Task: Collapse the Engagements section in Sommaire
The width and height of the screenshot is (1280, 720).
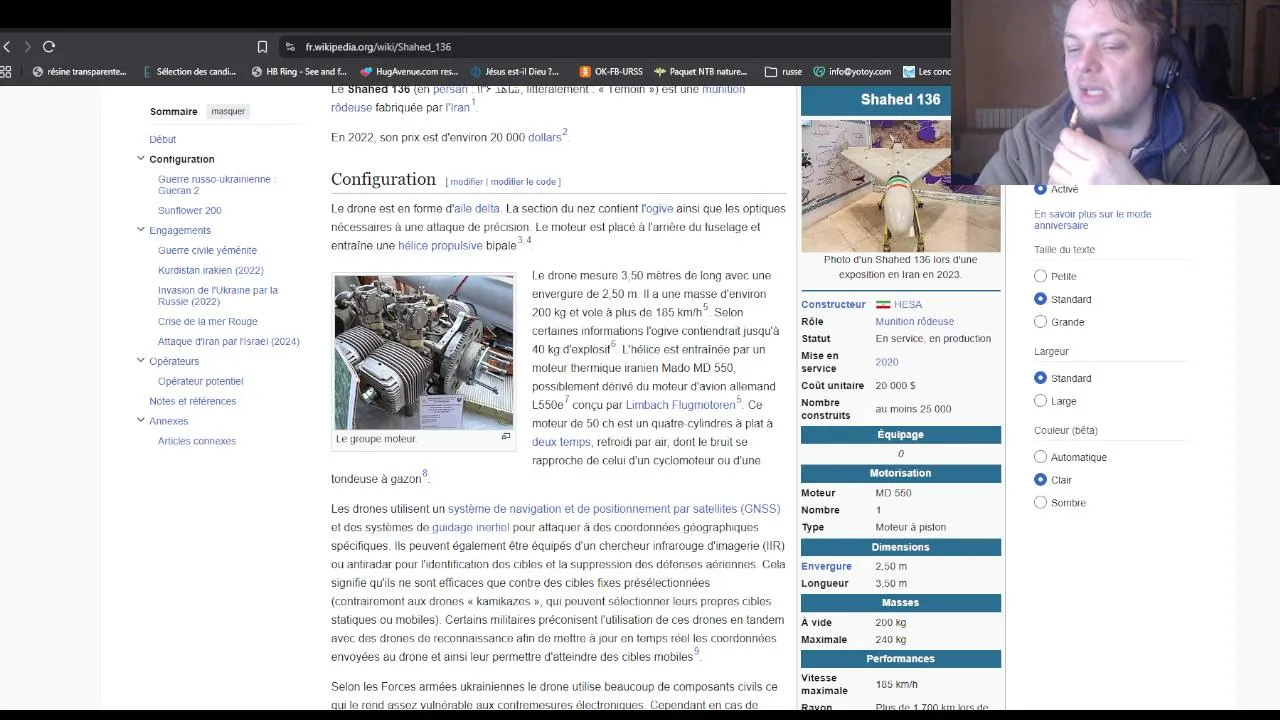Action: click(x=141, y=230)
